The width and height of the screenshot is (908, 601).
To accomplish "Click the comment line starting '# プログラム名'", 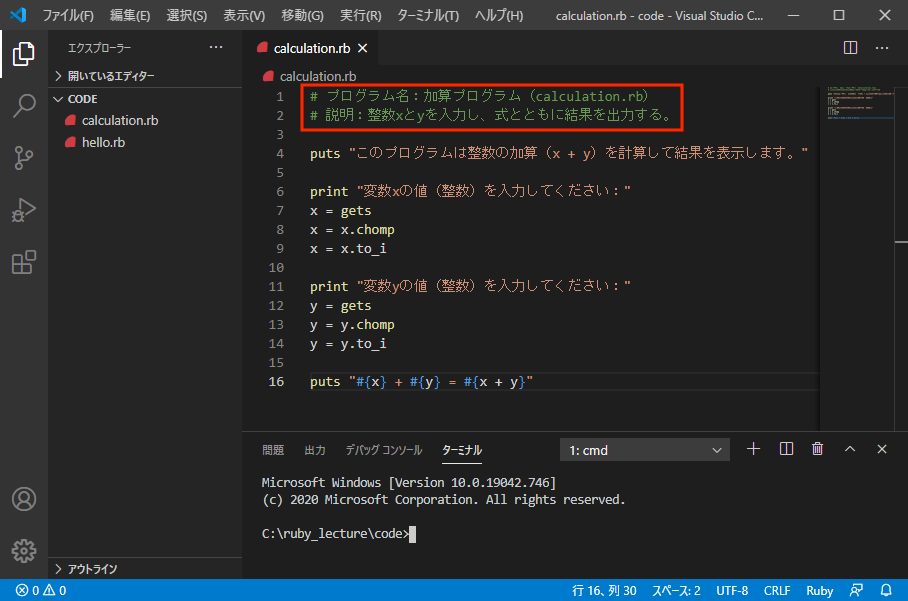I will (479, 96).
